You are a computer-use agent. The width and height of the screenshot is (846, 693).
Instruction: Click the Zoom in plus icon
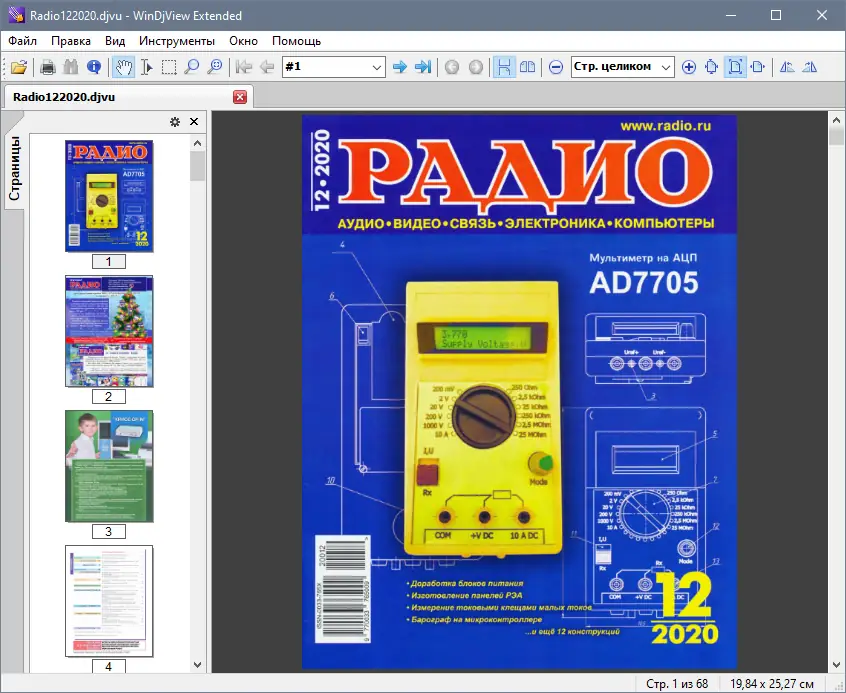tap(688, 67)
